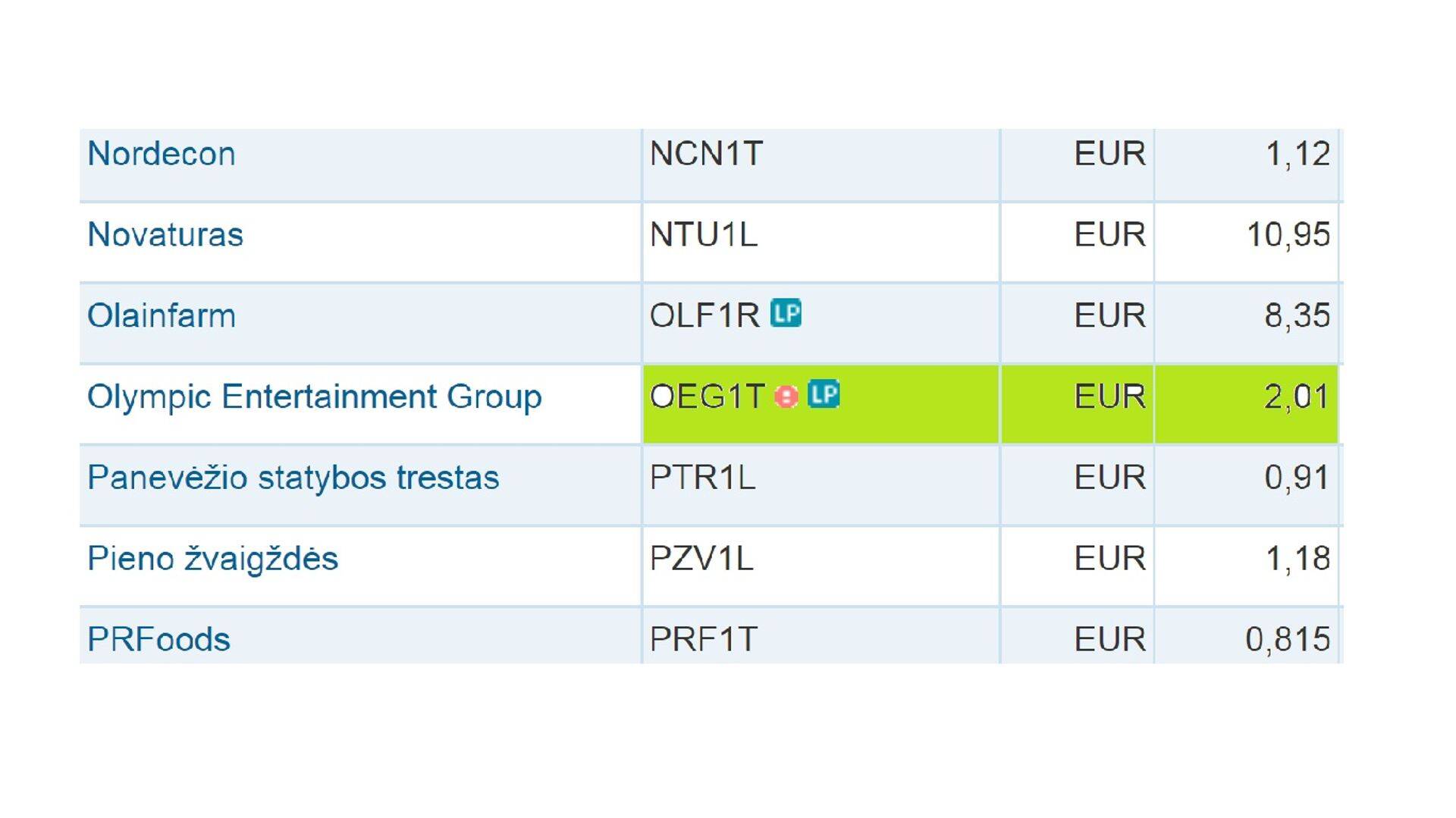Screen dimensions: 1456x818
Task: Click the OLF1R ticker text
Action: coord(704,315)
